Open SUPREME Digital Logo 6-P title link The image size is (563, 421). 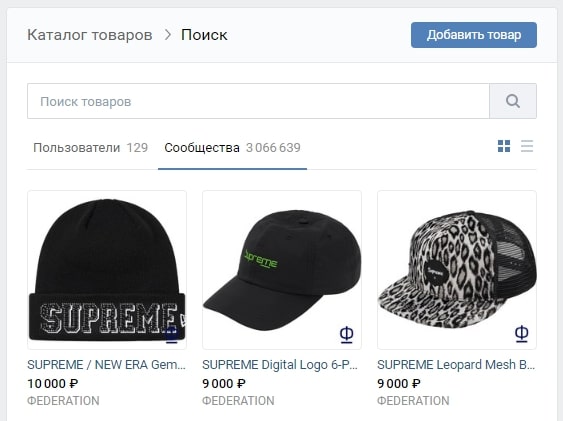coord(280,365)
